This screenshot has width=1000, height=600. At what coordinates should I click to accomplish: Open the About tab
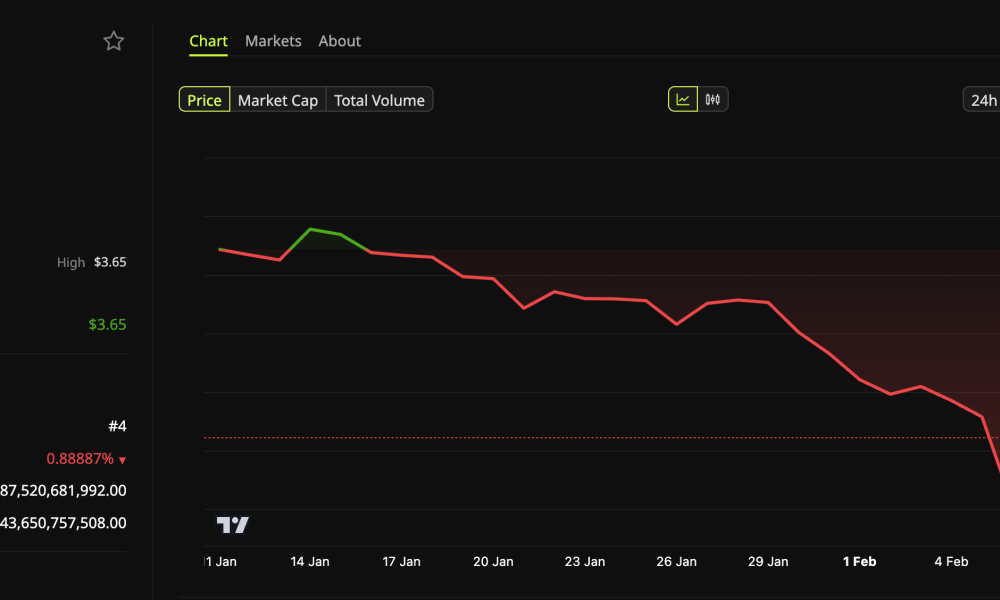point(339,41)
